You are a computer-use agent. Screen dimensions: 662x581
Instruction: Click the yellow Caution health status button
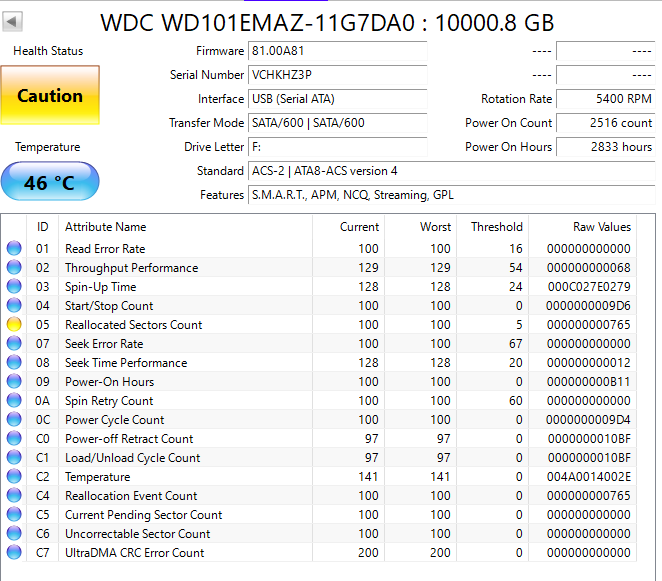click(51, 96)
